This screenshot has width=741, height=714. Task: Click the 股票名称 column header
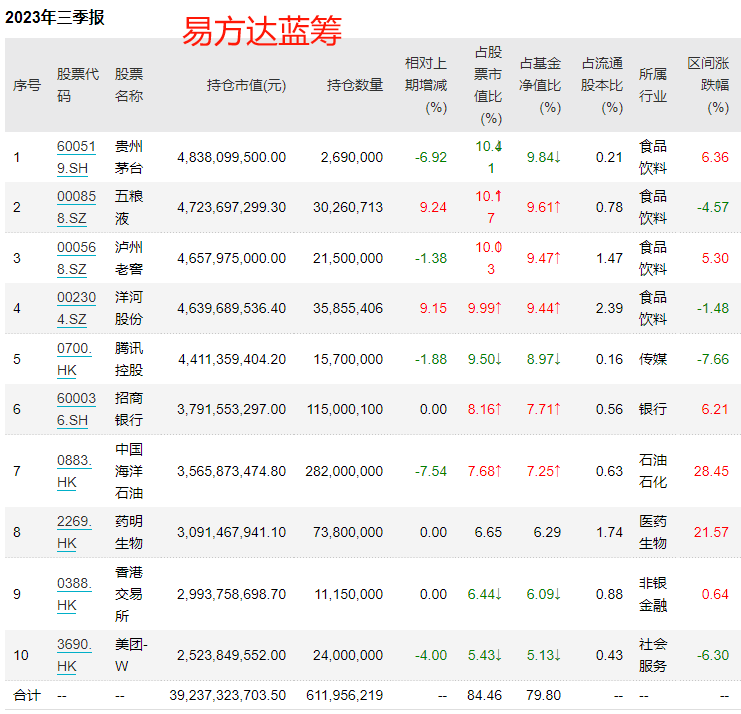click(x=129, y=86)
